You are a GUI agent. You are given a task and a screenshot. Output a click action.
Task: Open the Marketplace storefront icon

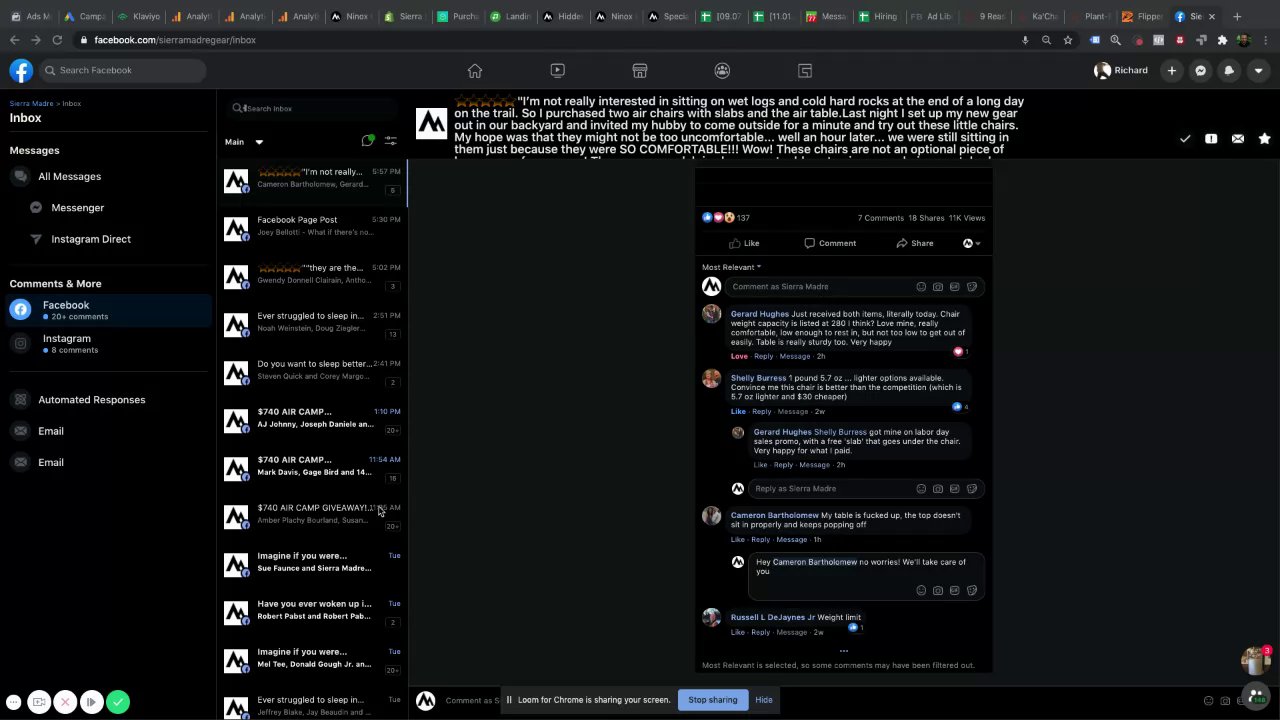click(x=640, y=70)
